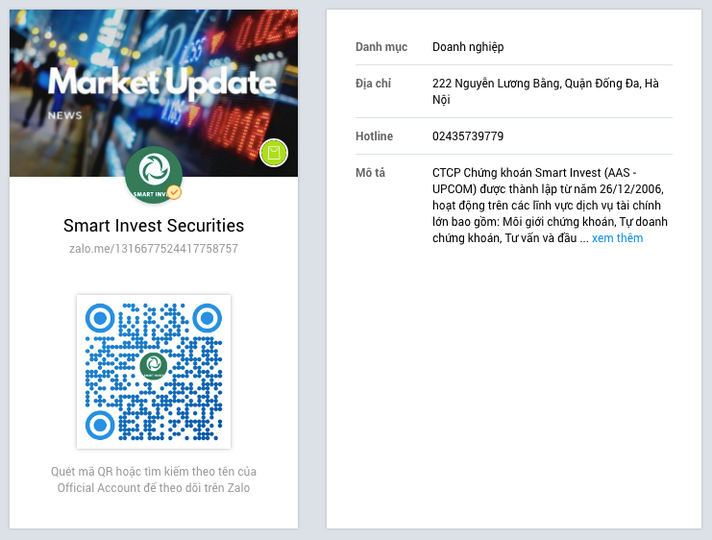Click the QR code's bottom-left corner marker
This screenshot has height=540, width=712.
tap(100, 424)
